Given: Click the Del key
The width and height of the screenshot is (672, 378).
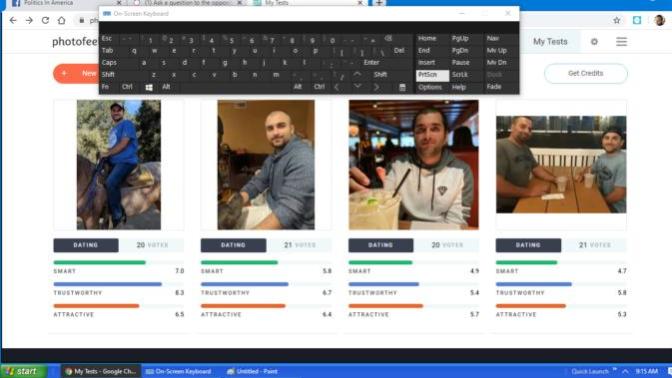Looking at the screenshot, I should tap(399, 51).
